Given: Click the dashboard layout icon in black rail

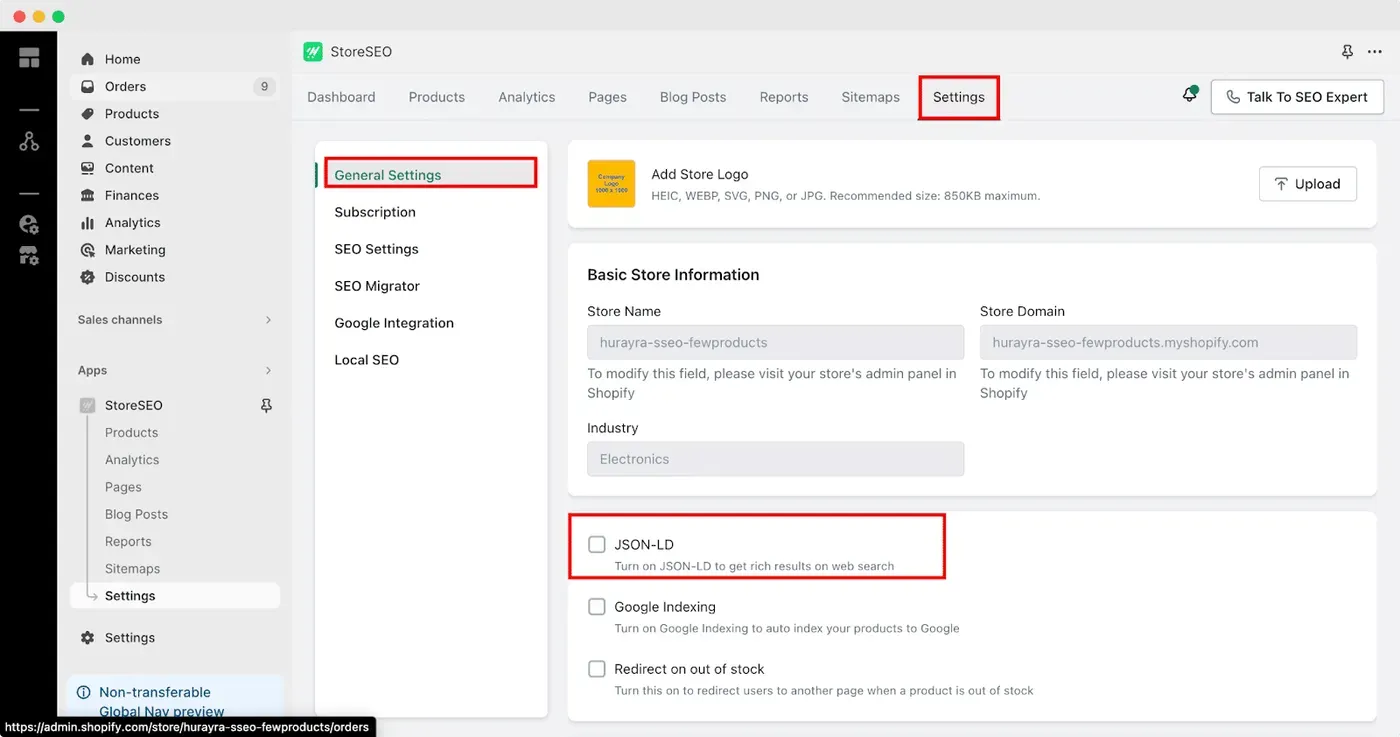Looking at the screenshot, I should (29, 58).
